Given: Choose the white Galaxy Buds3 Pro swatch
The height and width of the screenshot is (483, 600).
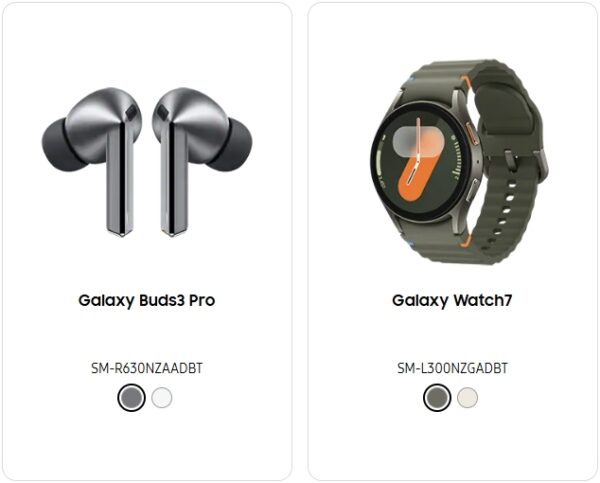Looking at the screenshot, I should tap(161, 398).
